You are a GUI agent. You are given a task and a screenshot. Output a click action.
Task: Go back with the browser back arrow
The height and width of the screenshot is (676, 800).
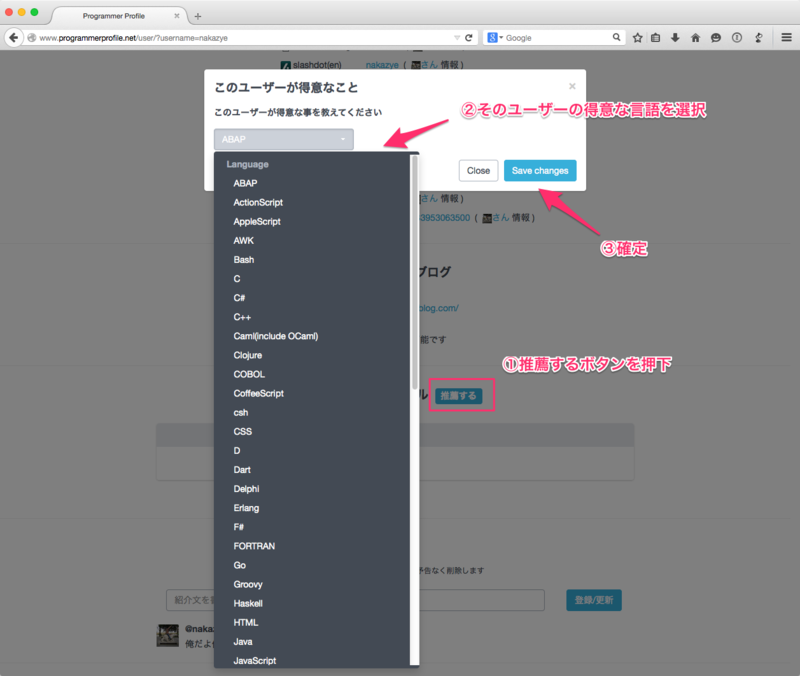(14, 38)
